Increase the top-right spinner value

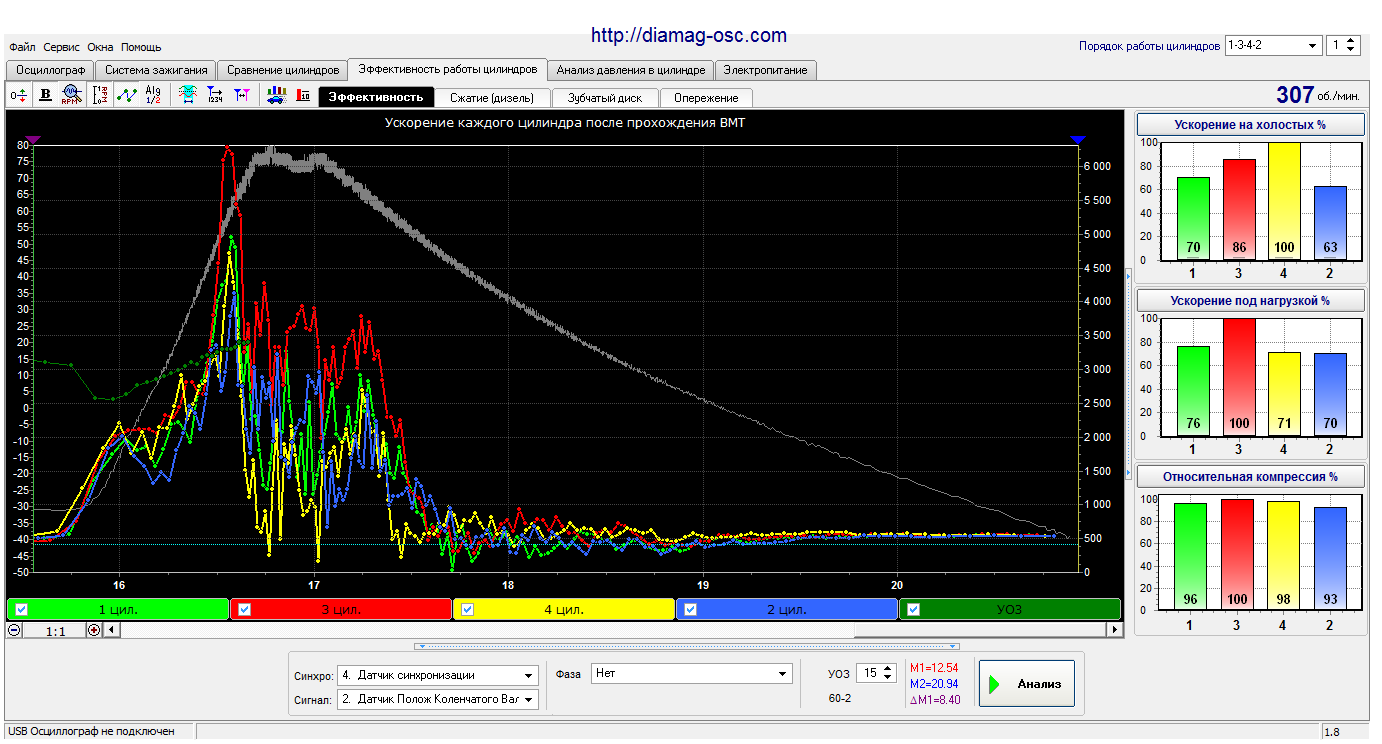tap(1351, 41)
